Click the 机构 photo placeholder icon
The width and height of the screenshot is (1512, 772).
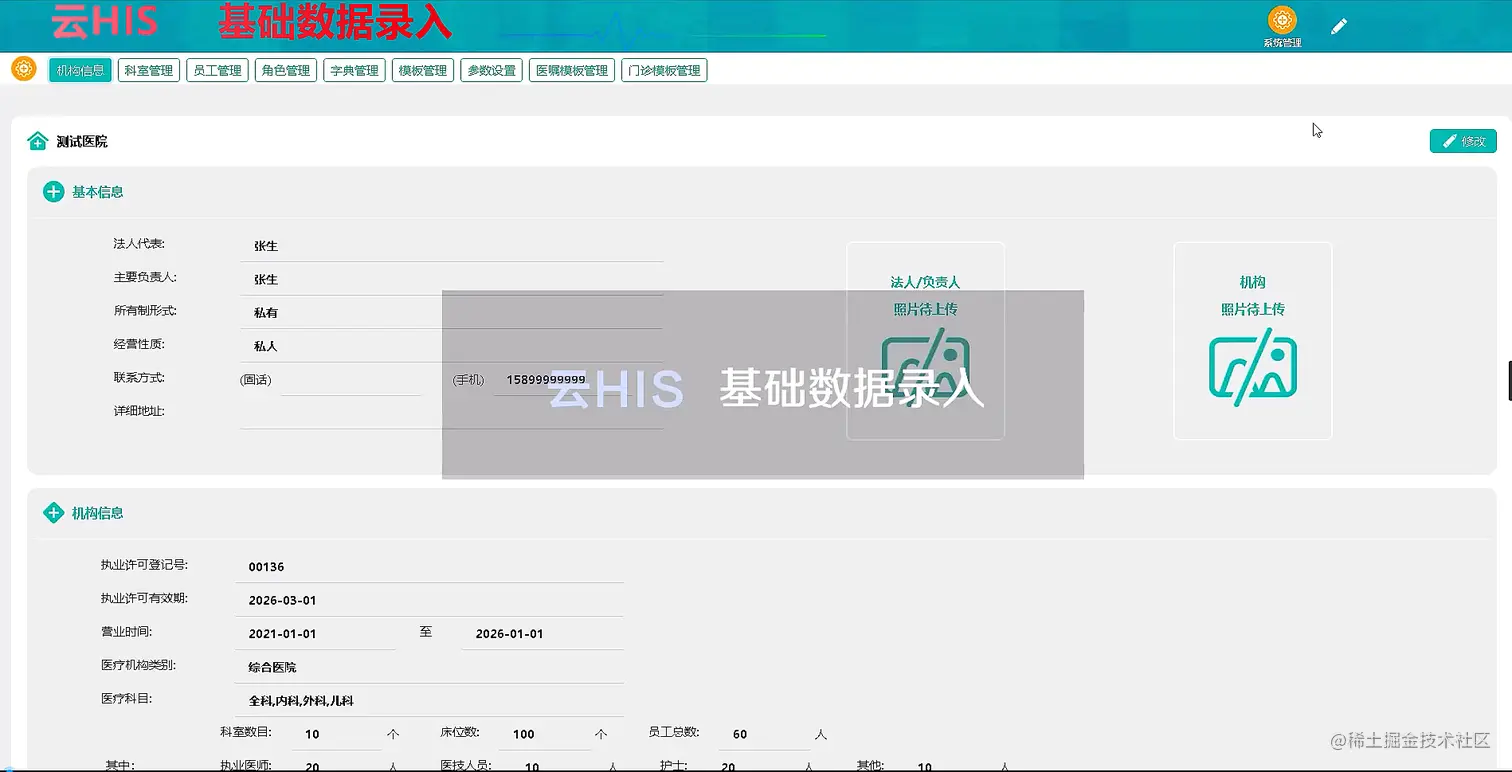coord(1253,368)
